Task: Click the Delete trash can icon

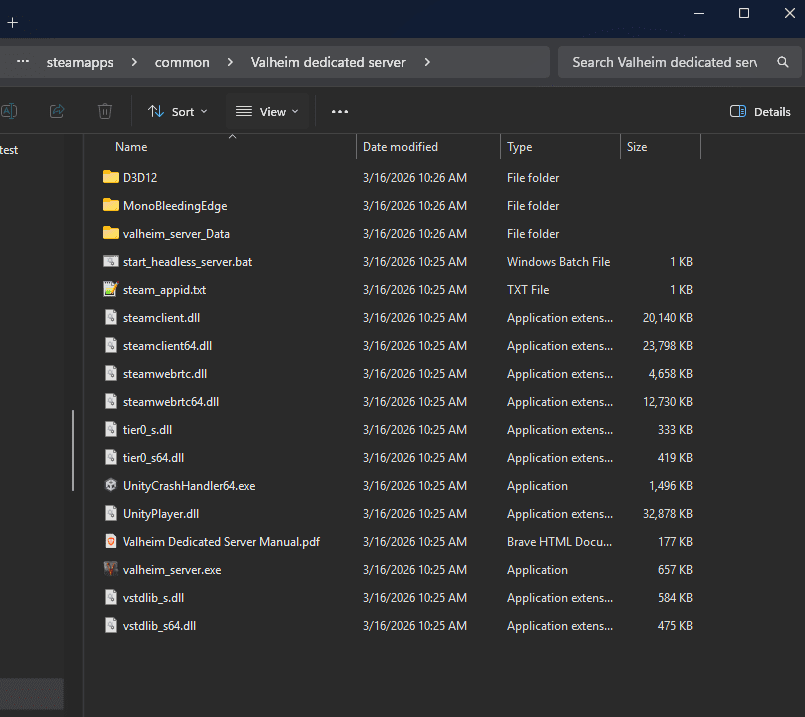Action: pos(105,111)
